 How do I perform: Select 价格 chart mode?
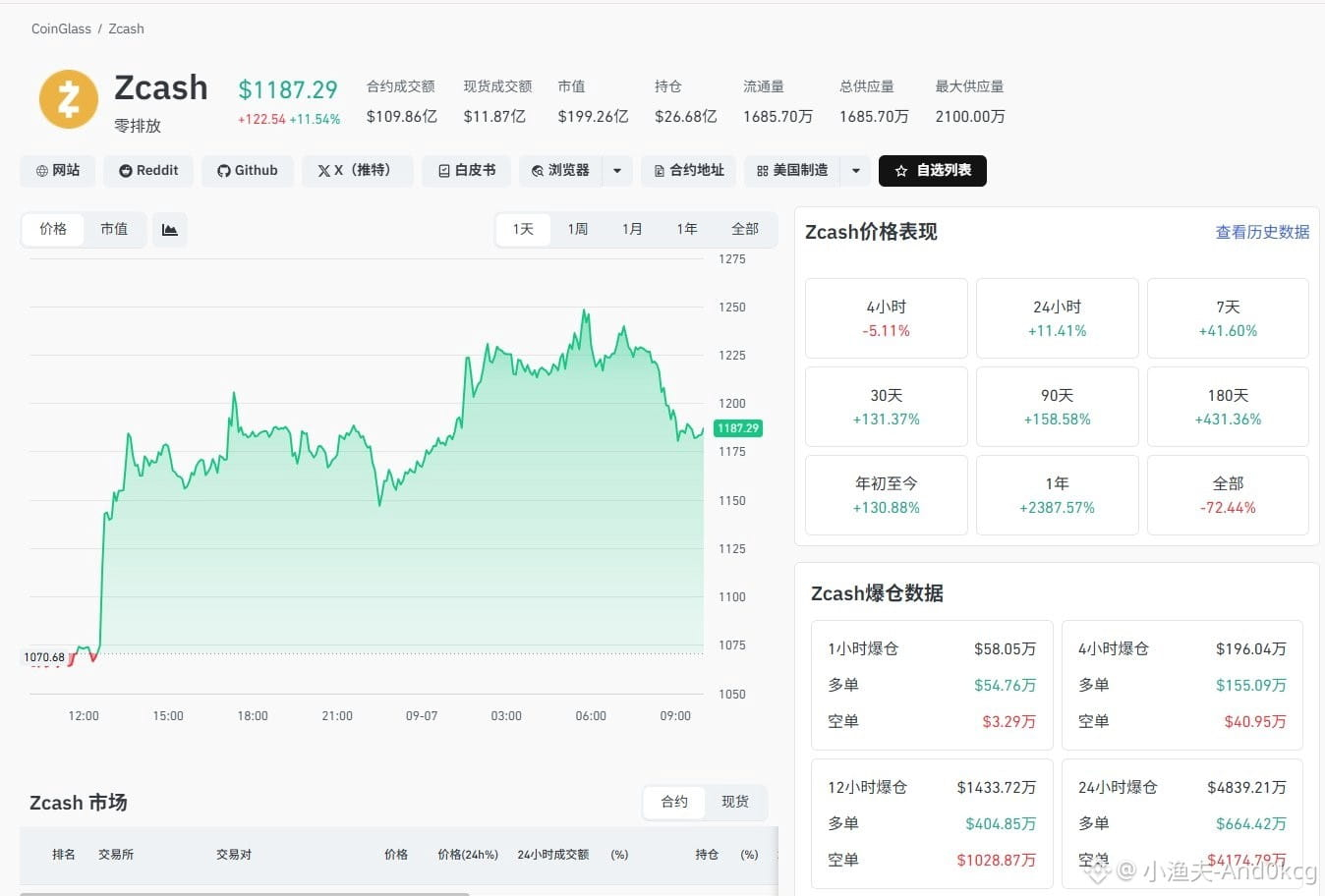pos(53,229)
